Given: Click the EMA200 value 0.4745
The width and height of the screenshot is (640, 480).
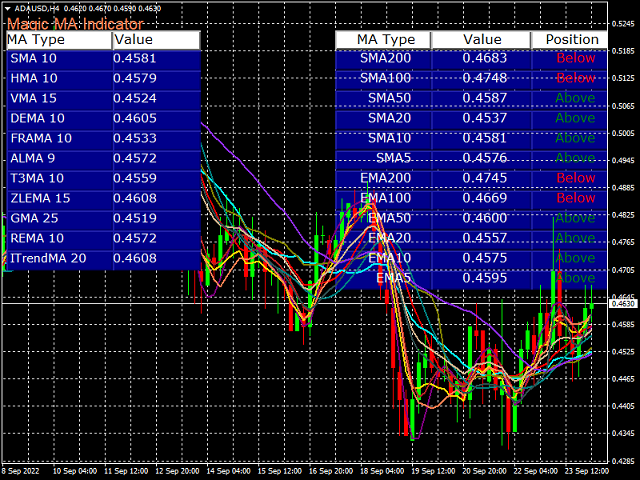Looking at the screenshot, I should [x=482, y=178].
